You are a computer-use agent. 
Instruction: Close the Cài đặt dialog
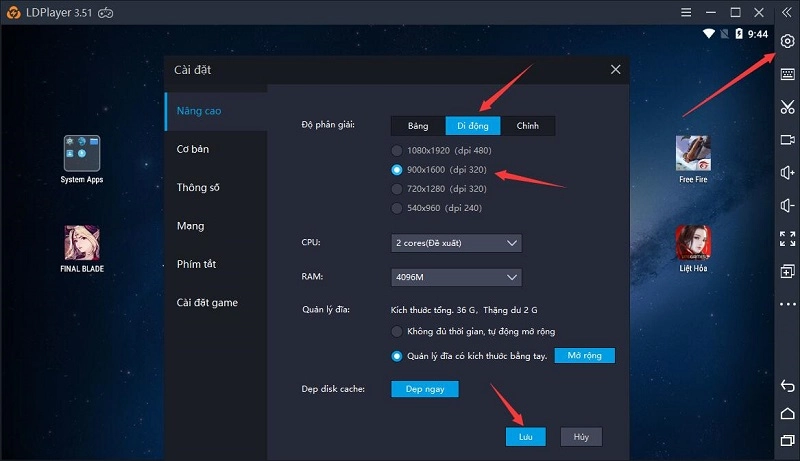[615, 69]
